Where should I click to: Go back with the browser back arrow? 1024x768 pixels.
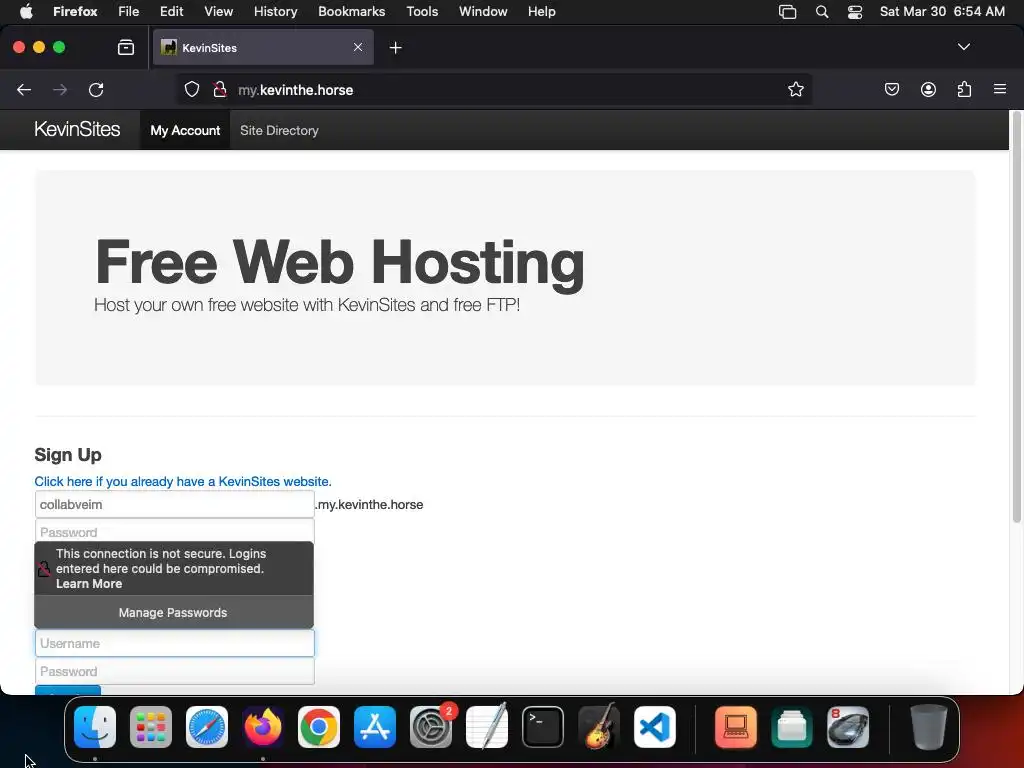point(24,89)
